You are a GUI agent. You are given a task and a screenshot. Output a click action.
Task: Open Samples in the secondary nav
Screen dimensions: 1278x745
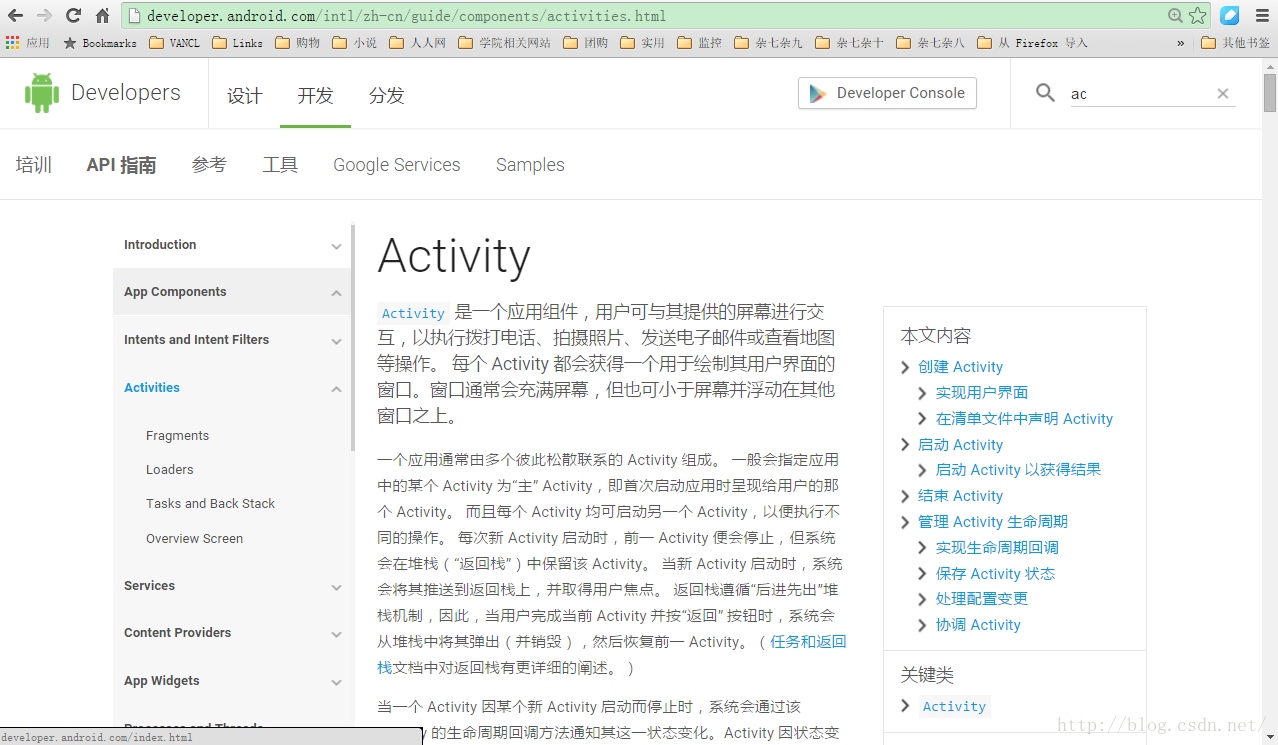(530, 165)
